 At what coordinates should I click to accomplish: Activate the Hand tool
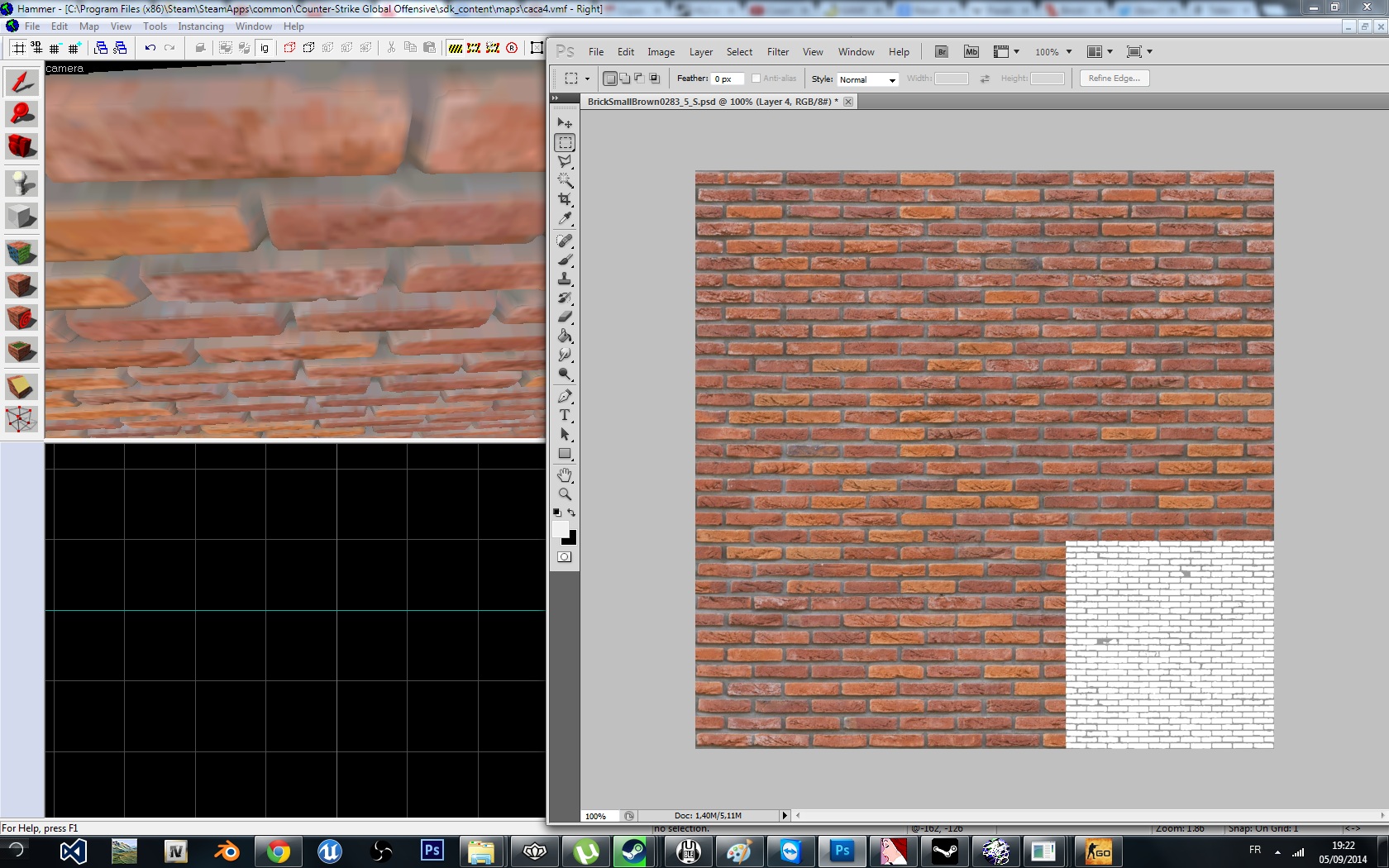point(565,475)
